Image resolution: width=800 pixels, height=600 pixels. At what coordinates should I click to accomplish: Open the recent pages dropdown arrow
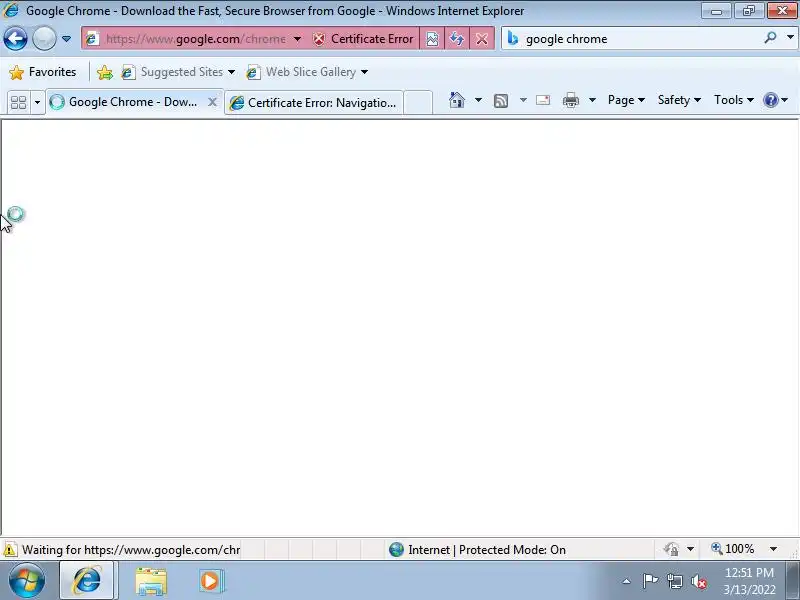point(66,39)
